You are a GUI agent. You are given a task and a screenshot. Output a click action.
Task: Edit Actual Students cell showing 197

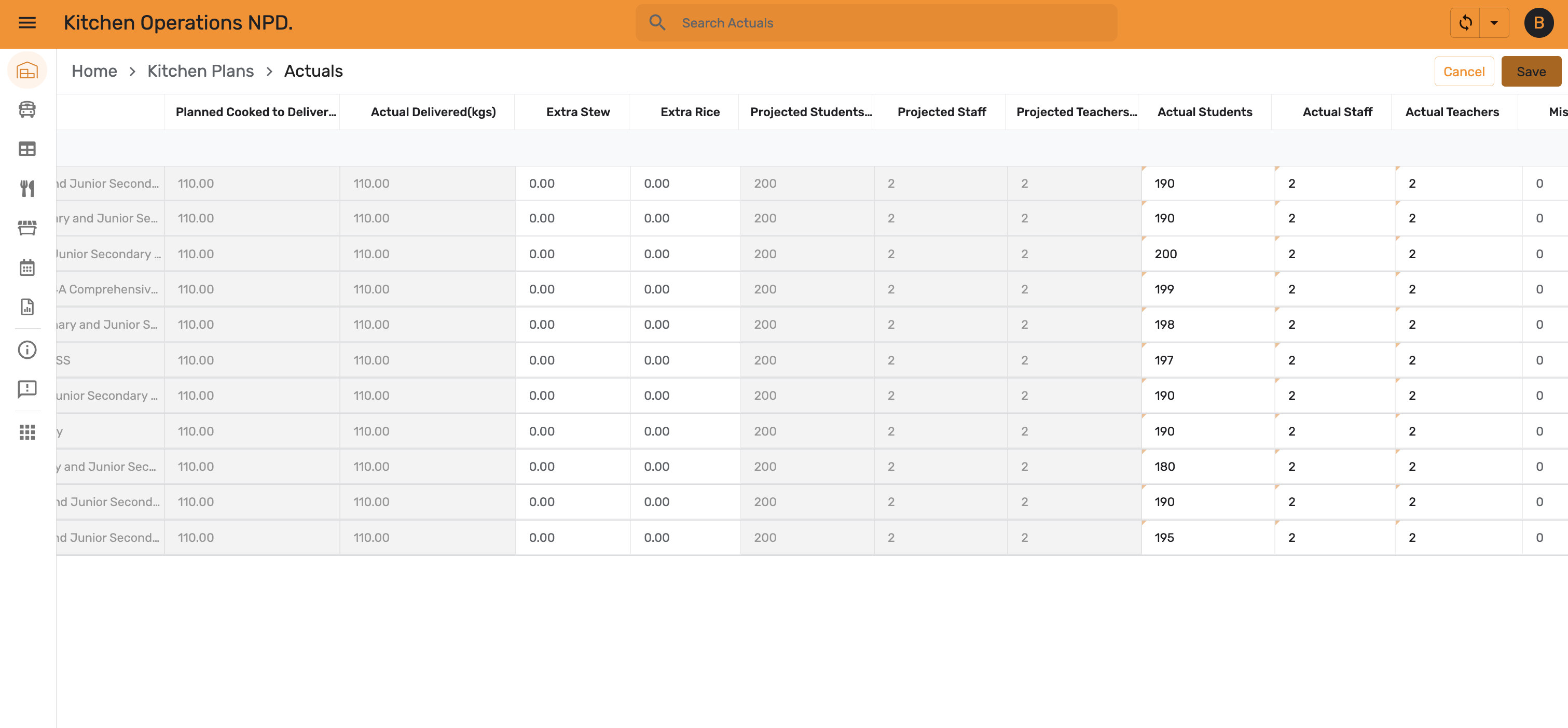coord(1208,361)
